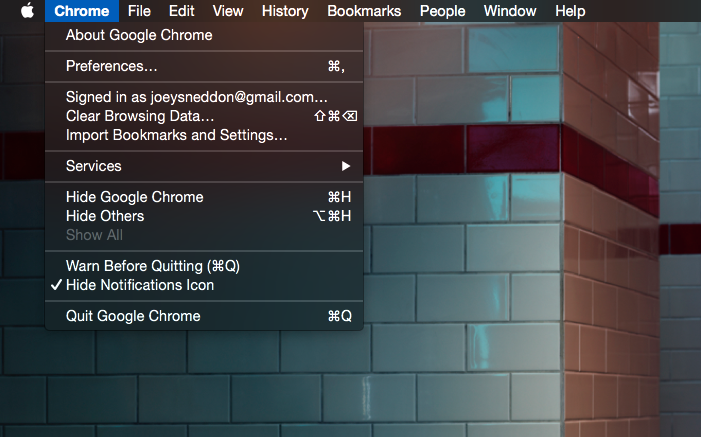This screenshot has width=701, height=437.
Task: Select Import Bookmarks and Settings
Action: (x=177, y=135)
